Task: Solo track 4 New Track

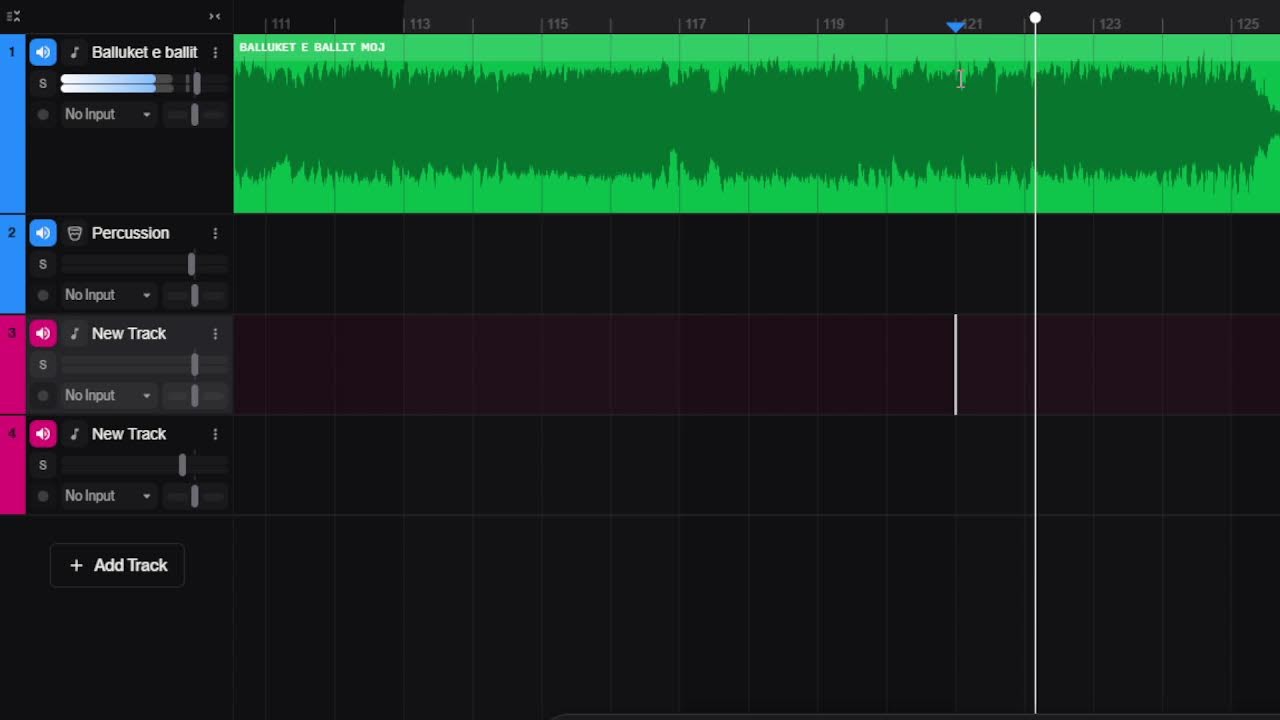Action: [x=43, y=465]
